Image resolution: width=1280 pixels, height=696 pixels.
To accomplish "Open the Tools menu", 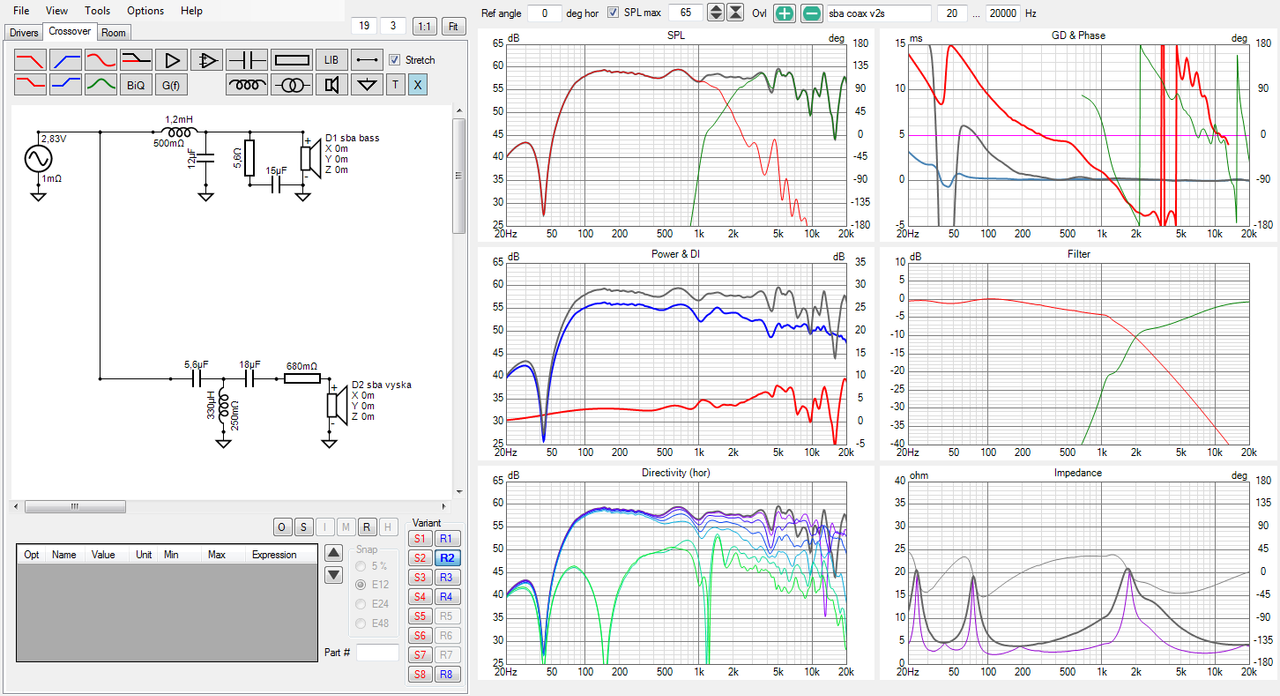I will pos(98,11).
